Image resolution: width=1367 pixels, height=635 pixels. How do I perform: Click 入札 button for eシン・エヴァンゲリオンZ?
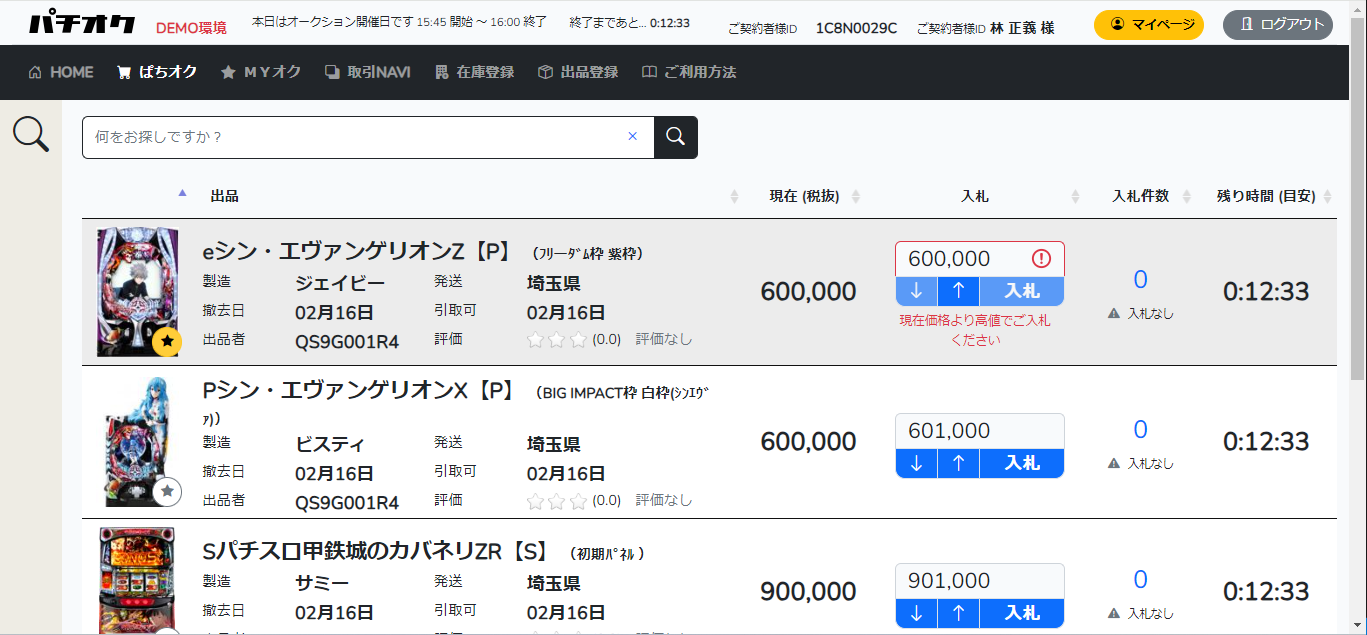click(x=1022, y=291)
